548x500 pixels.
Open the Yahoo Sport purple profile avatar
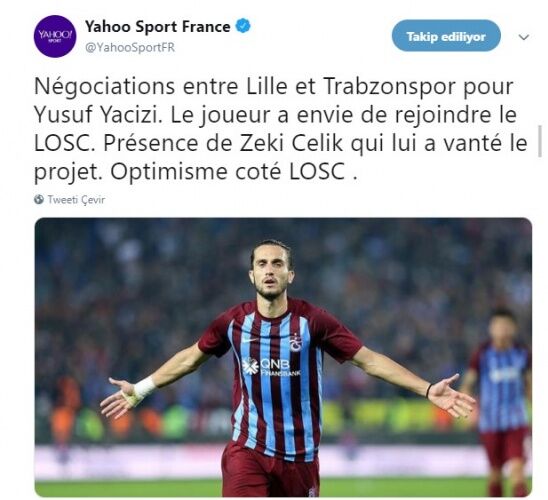55,36
